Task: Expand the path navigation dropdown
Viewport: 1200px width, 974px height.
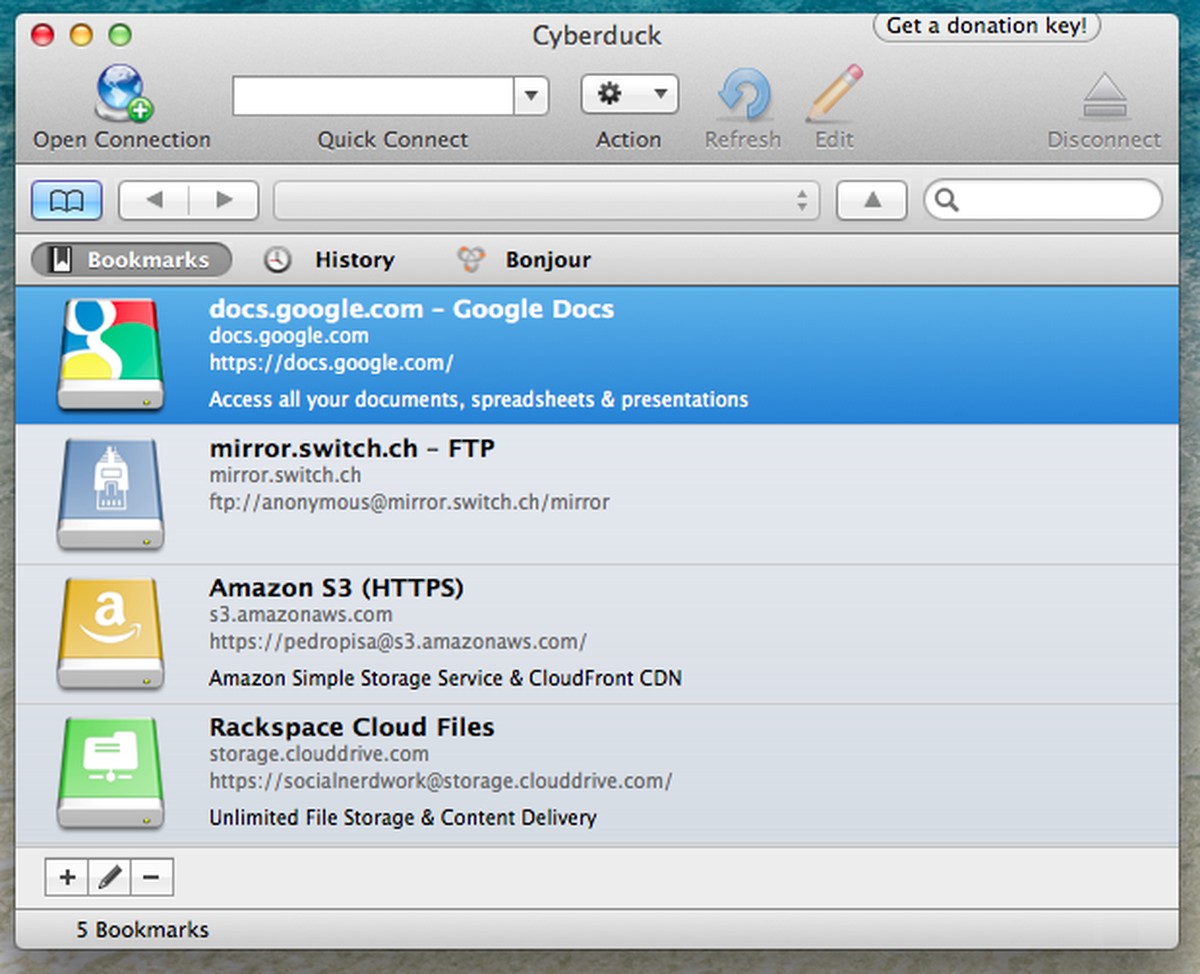Action: tap(802, 200)
